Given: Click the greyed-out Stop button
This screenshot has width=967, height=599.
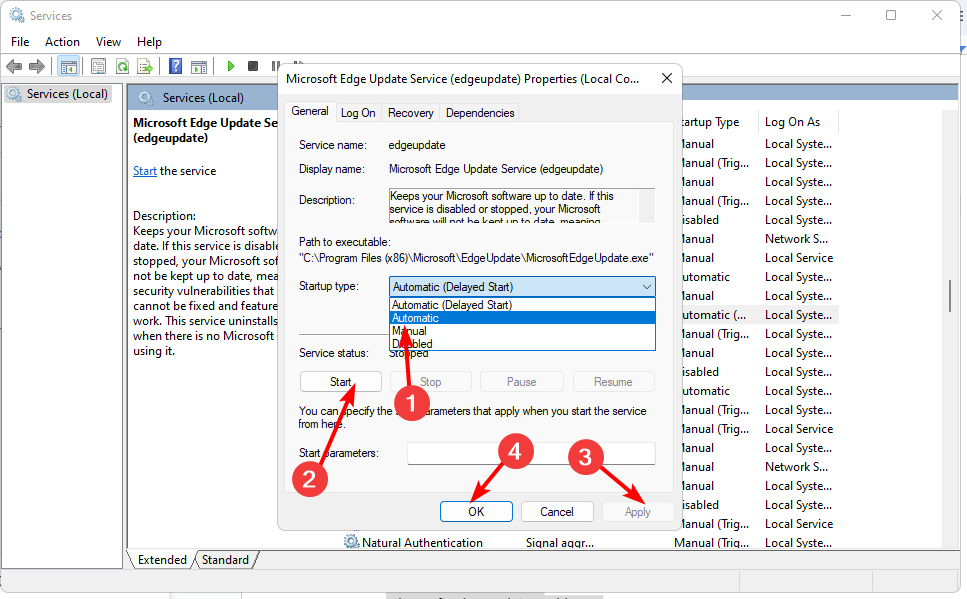Looking at the screenshot, I should [x=430, y=382].
